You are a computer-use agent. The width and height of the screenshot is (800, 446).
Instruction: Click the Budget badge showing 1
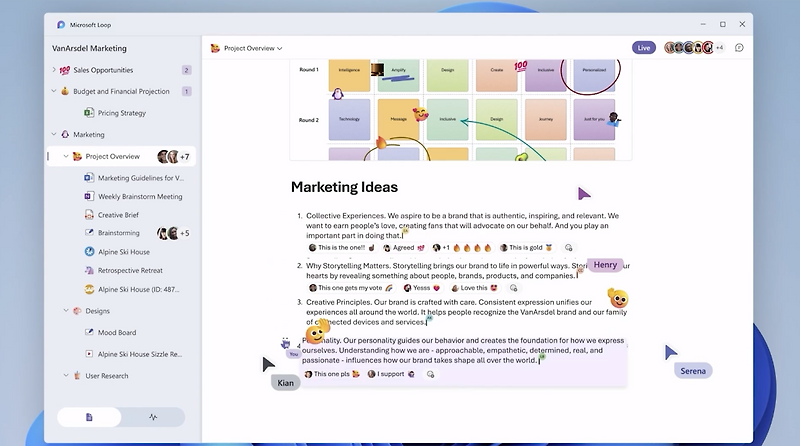(x=186, y=92)
